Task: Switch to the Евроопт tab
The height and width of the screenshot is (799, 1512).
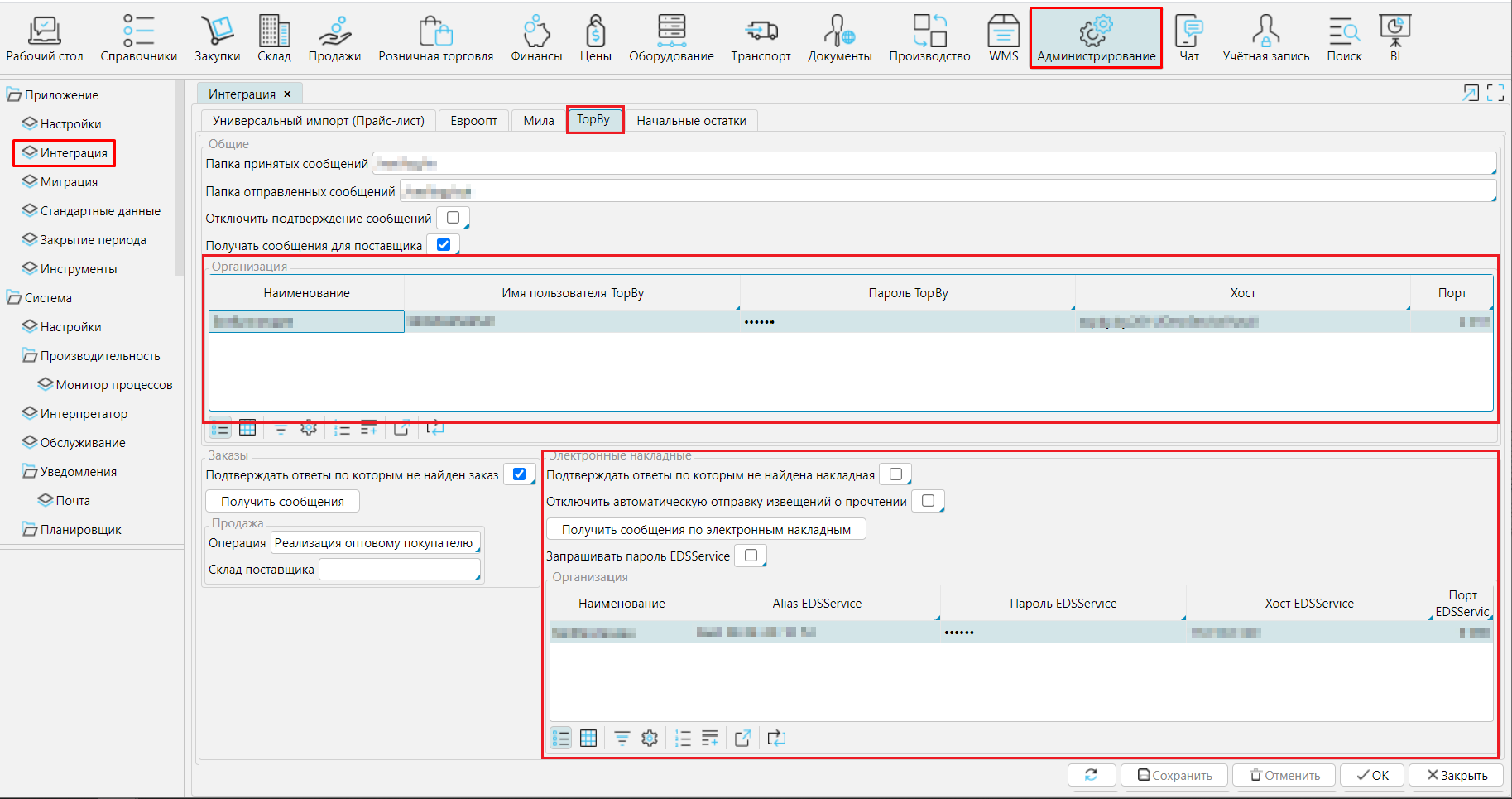Action: pos(473,121)
